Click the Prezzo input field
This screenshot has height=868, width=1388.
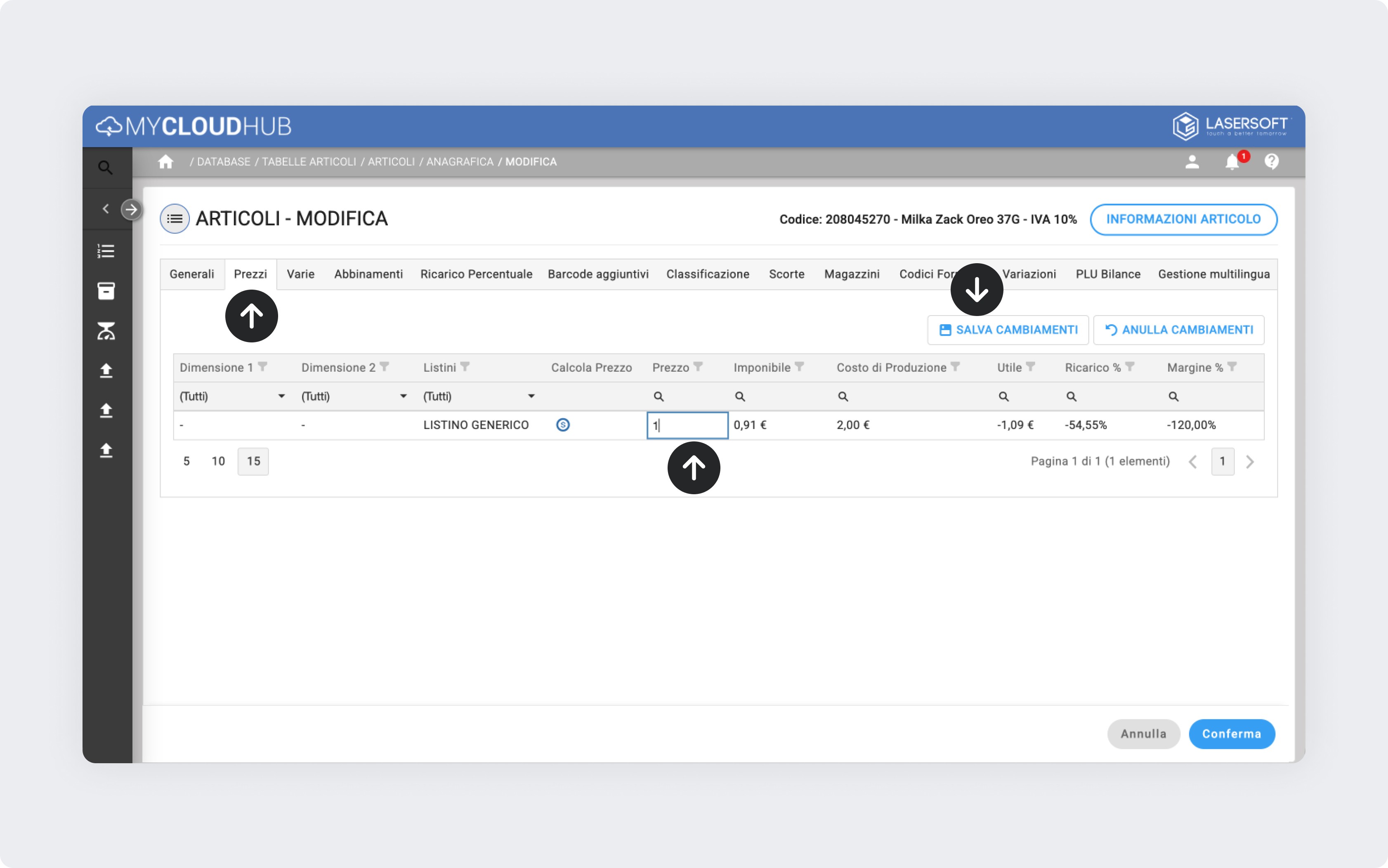pos(688,425)
